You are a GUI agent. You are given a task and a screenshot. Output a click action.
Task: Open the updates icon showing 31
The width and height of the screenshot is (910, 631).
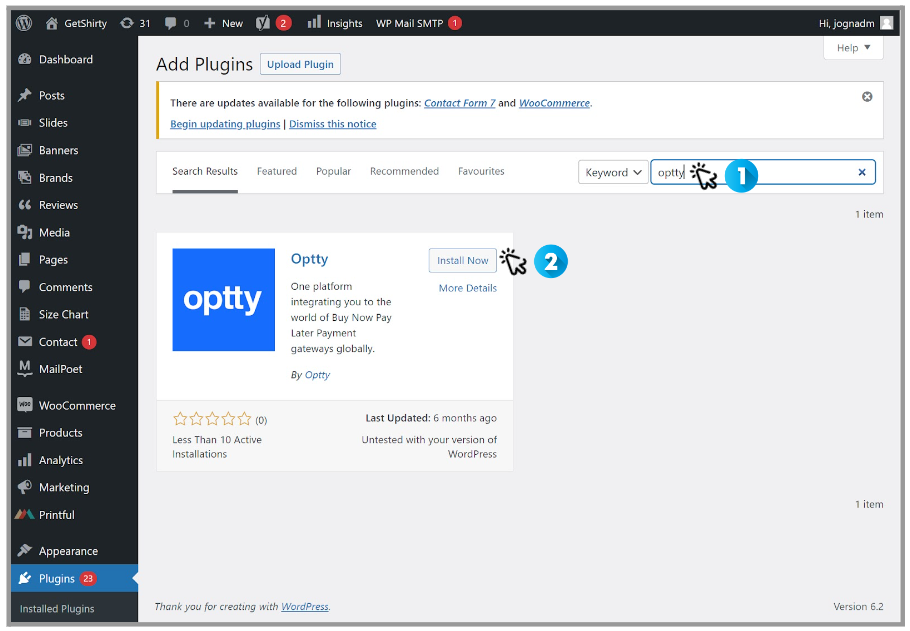127,23
